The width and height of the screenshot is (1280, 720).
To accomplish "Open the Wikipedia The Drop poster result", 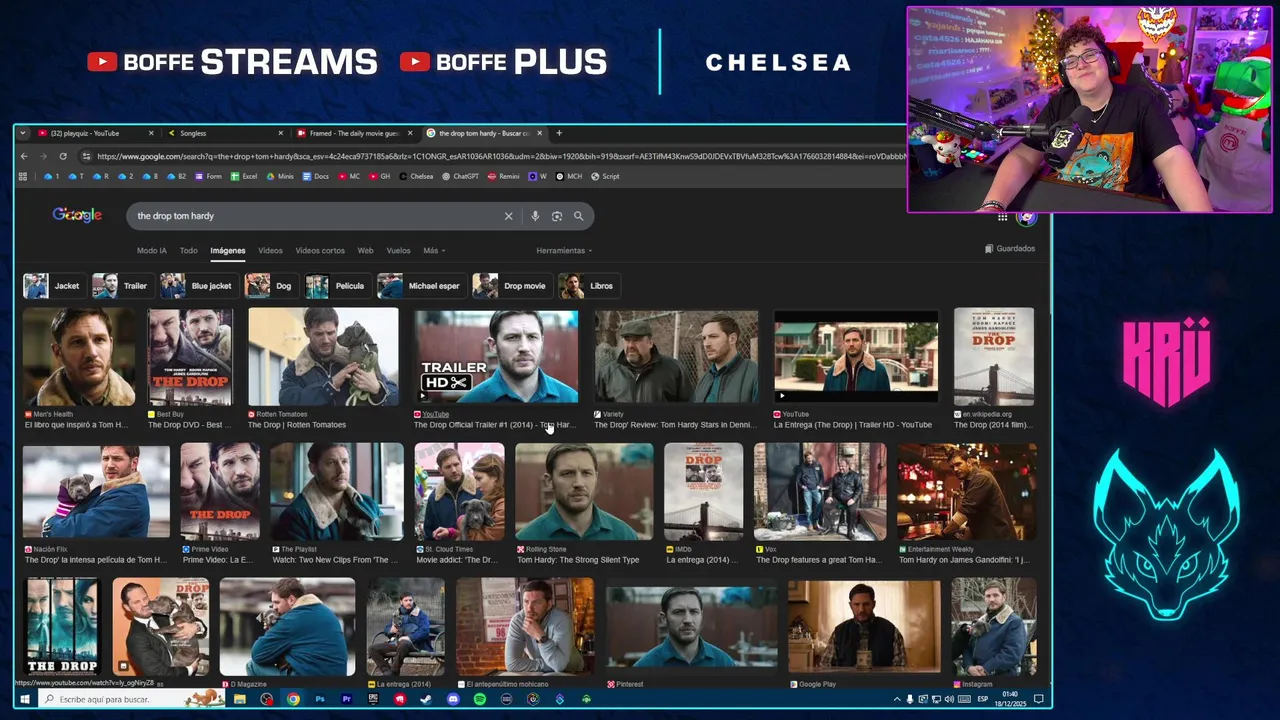I will (x=994, y=357).
